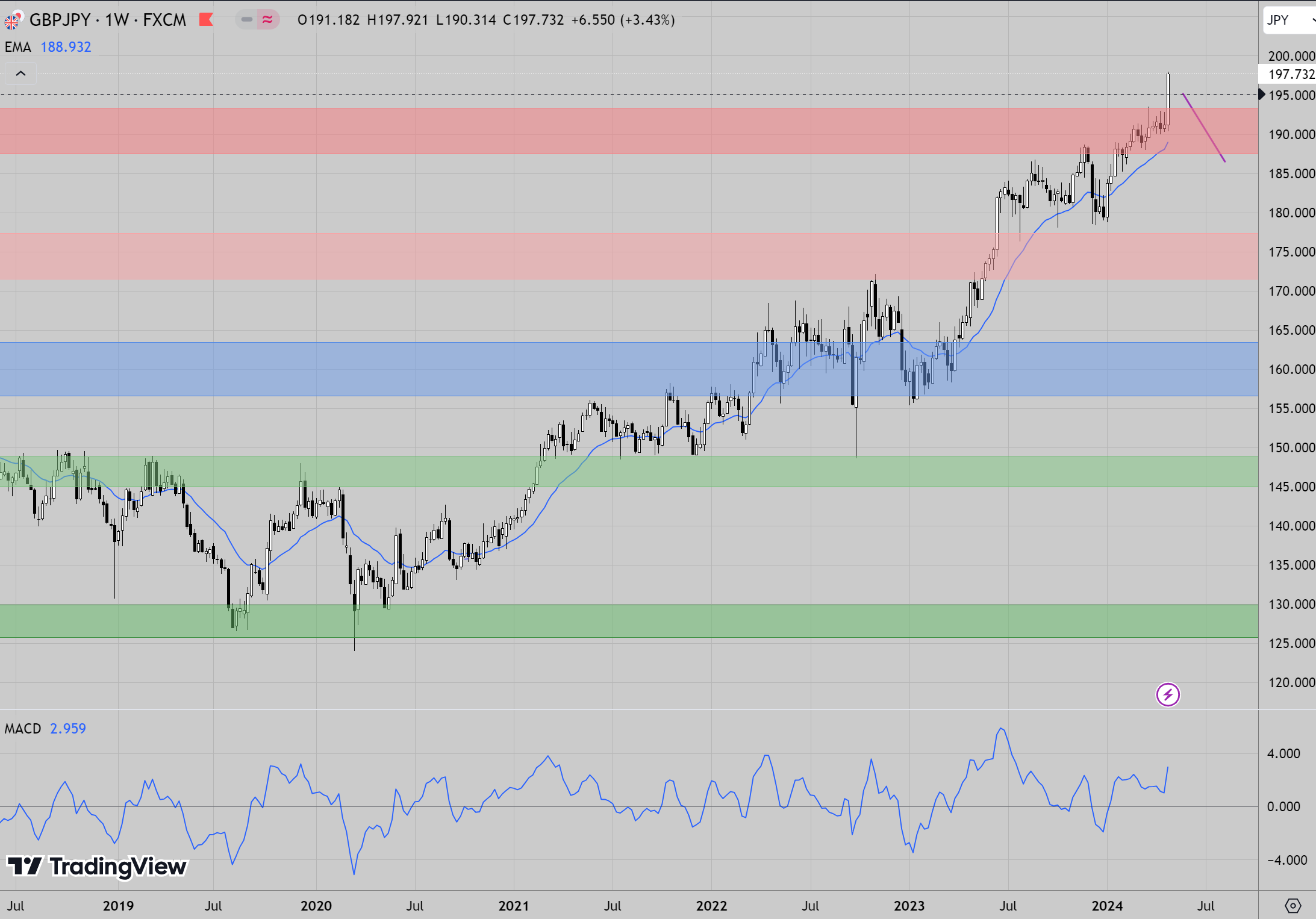
Task: Collapse the indicator legend chevron
Action: click(x=20, y=73)
